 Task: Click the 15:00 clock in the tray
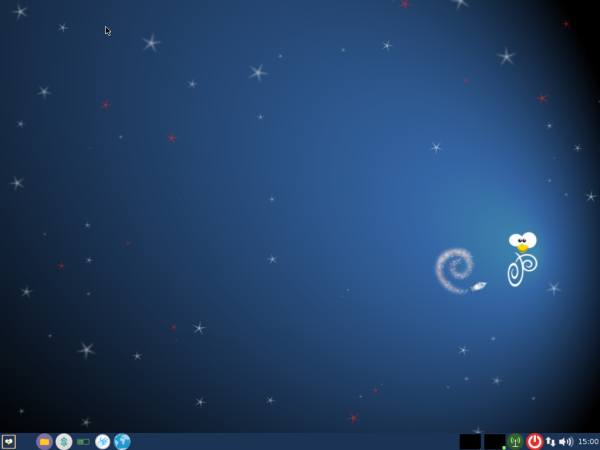point(588,442)
